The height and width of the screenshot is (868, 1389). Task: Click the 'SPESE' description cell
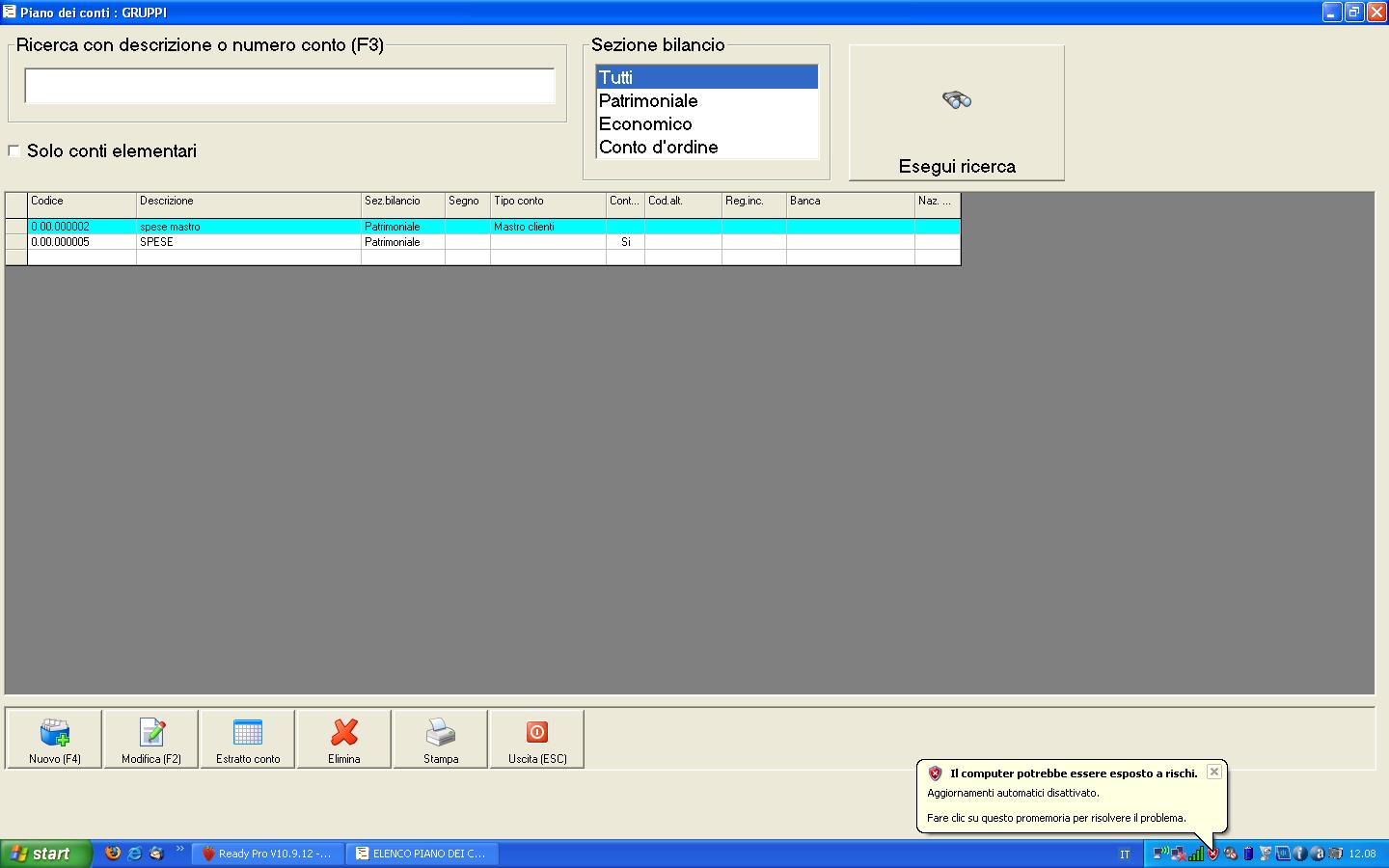pos(249,242)
